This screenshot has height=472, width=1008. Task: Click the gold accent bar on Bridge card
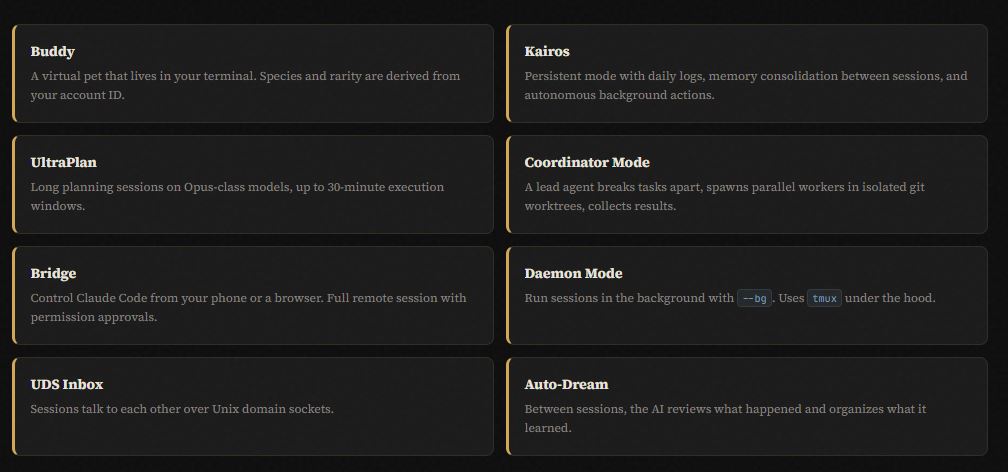[14, 295]
